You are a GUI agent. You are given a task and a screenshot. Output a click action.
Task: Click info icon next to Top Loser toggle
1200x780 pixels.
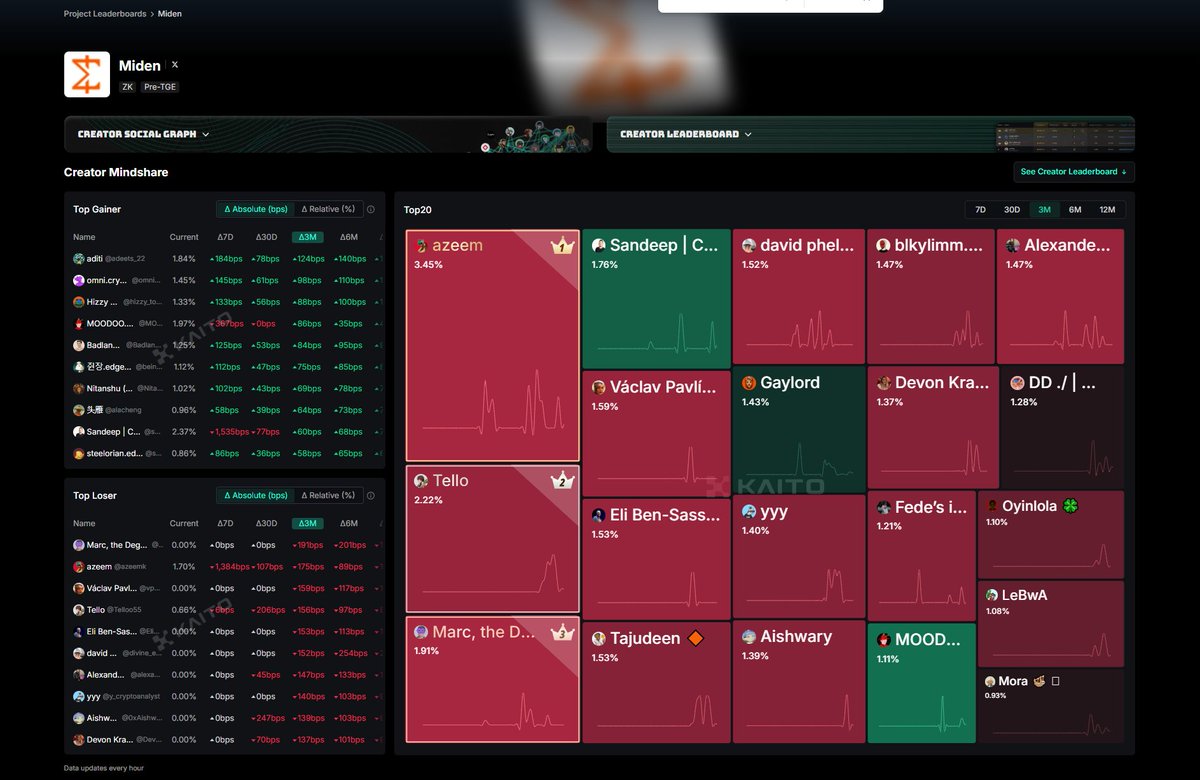point(371,496)
